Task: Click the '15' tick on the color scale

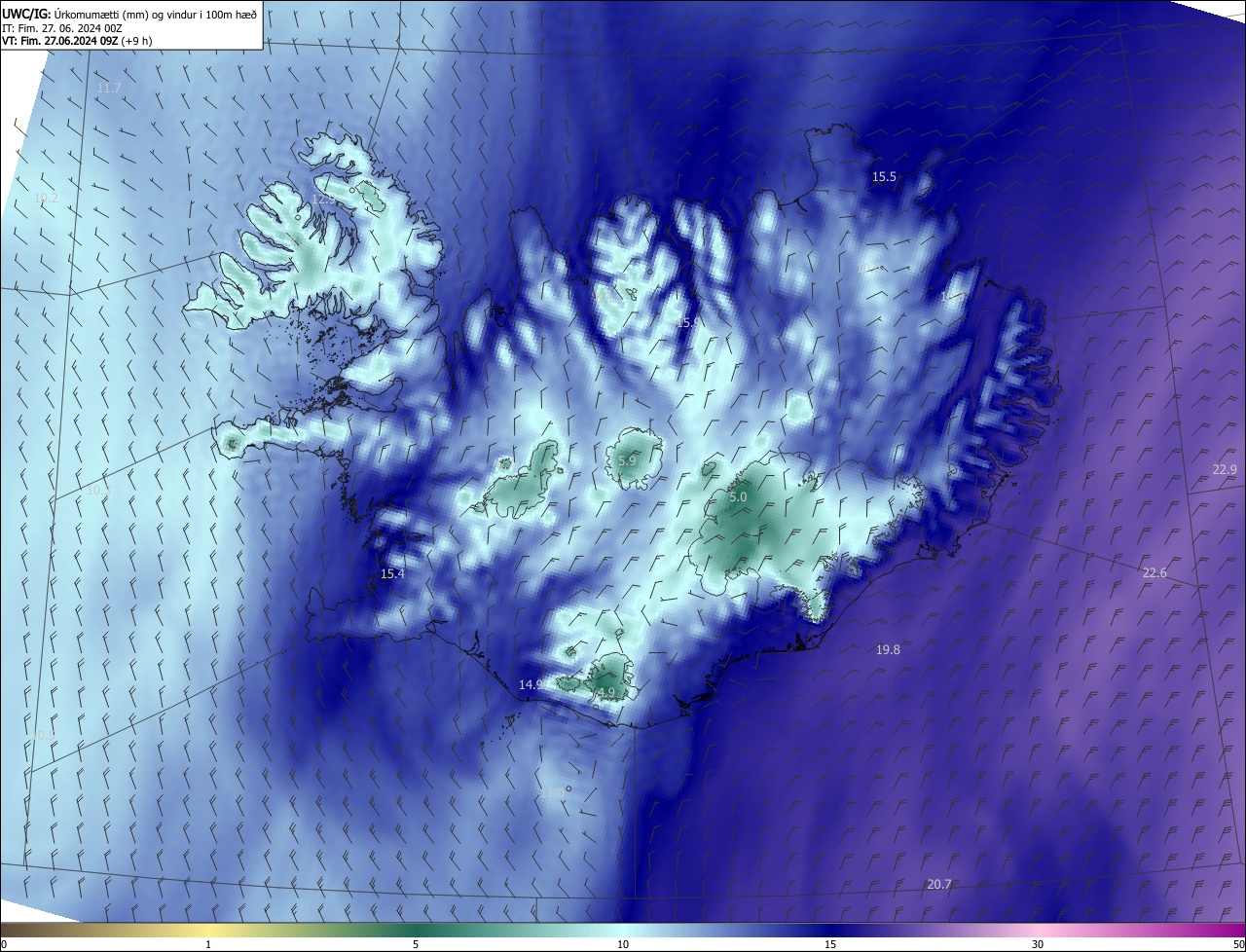Action: coord(830,944)
